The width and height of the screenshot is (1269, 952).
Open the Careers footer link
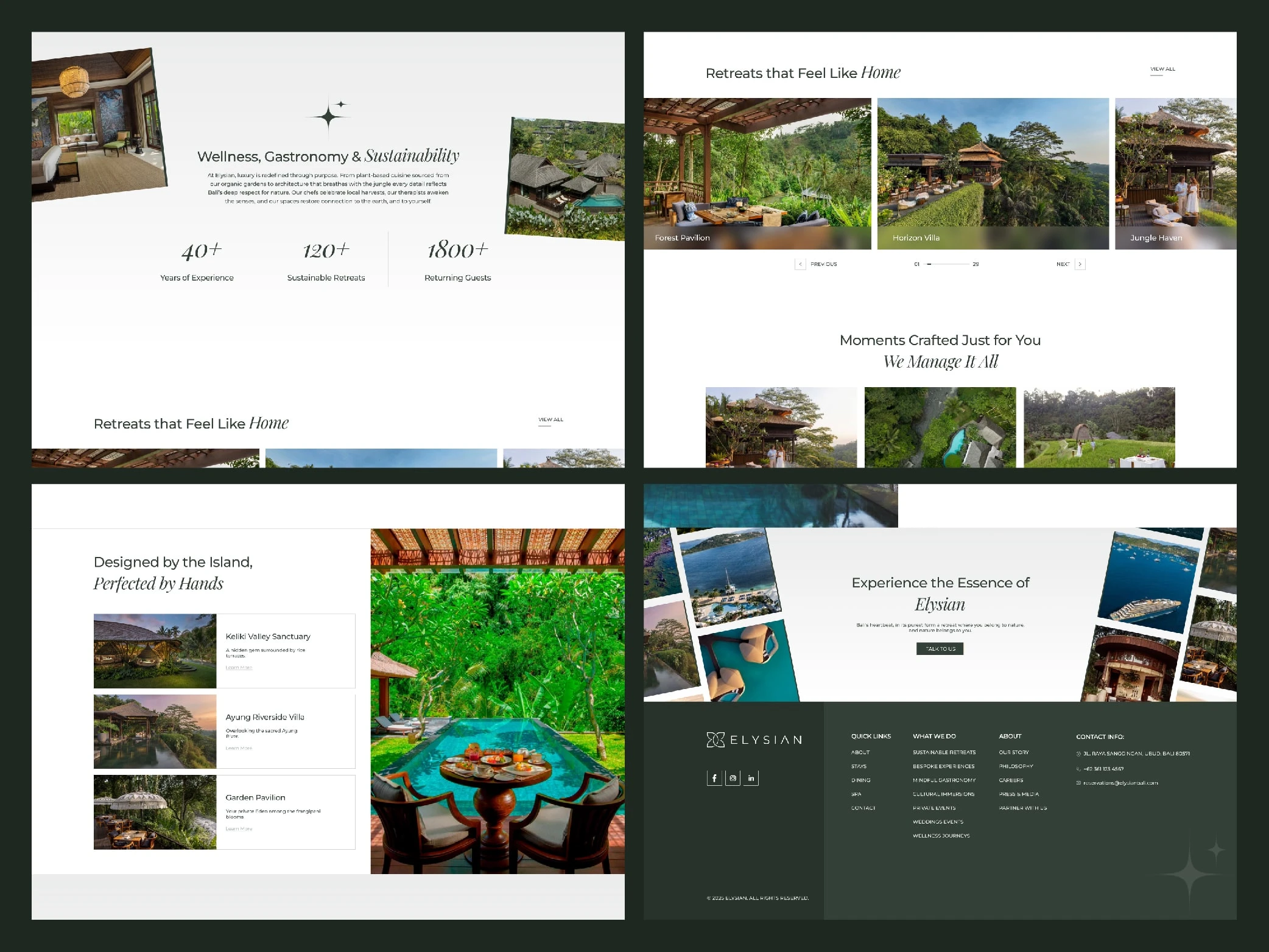(x=1011, y=780)
